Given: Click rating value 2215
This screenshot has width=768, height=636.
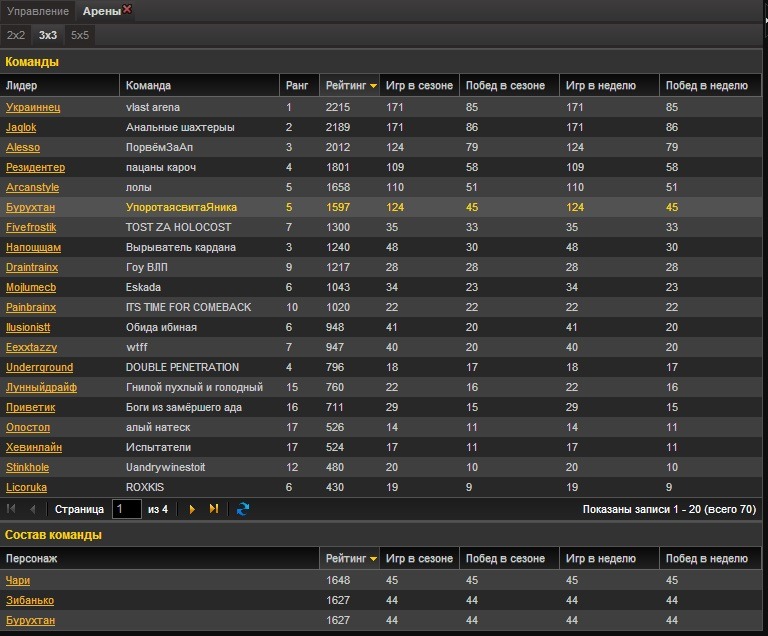Looking at the screenshot, I should 338,107.
